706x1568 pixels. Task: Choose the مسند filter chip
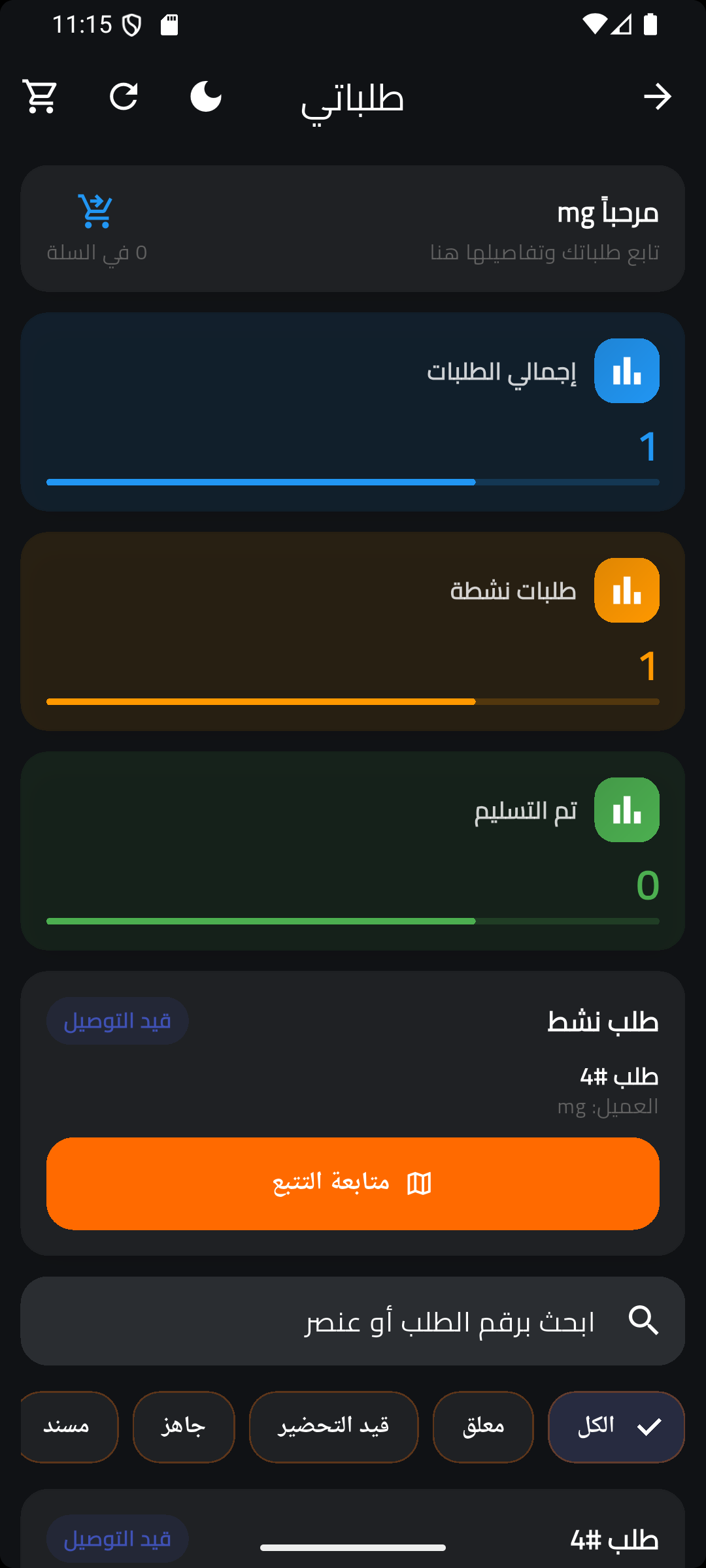69,1427
